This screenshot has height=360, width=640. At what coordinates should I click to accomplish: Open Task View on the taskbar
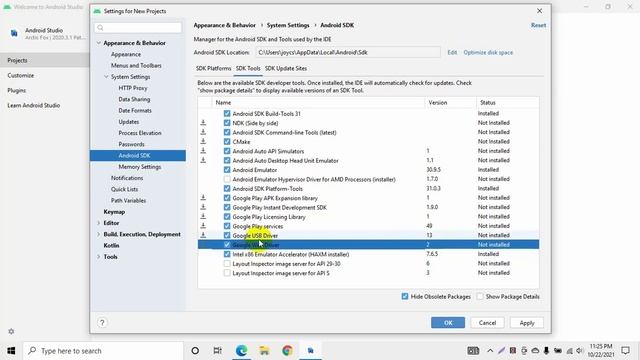pyautogui.click(x=218, y=351)
